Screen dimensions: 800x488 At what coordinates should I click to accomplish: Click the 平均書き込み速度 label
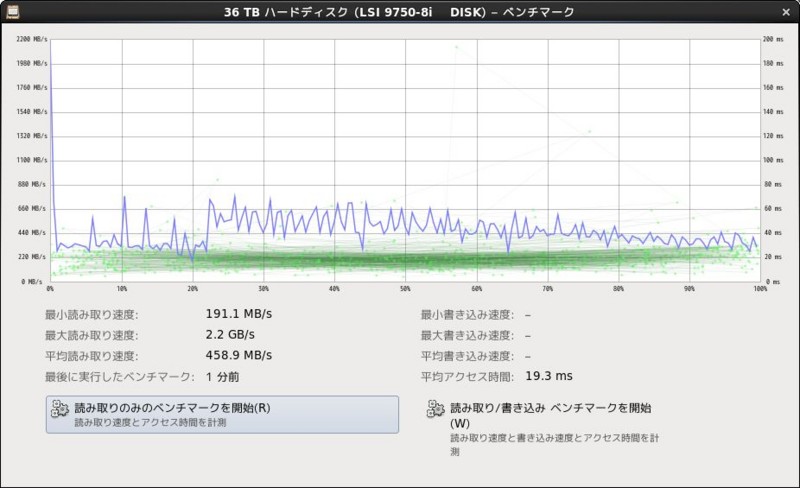pos(467,356)
